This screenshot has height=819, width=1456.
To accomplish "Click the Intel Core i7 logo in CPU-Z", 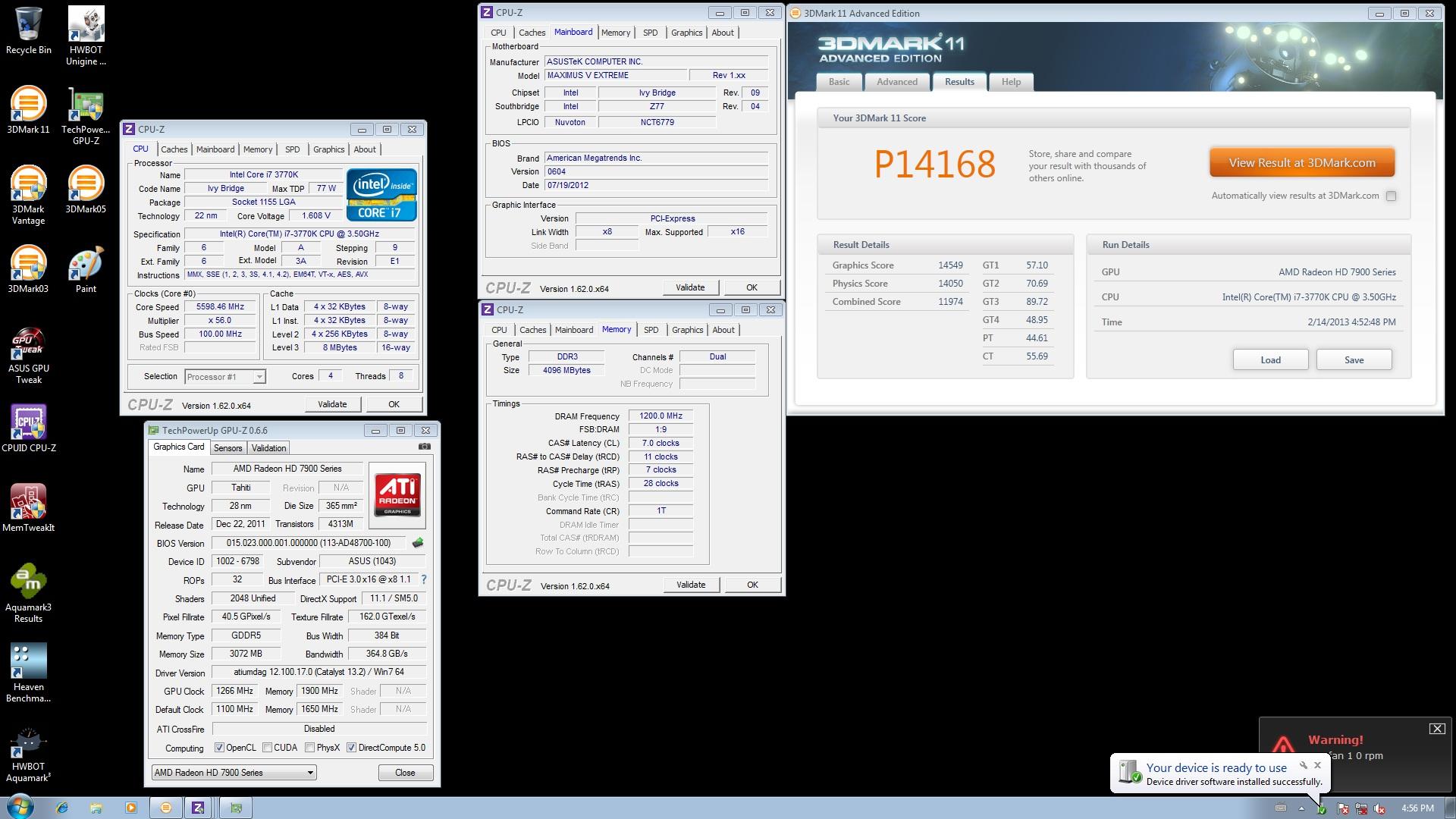I will pos(381,195).
